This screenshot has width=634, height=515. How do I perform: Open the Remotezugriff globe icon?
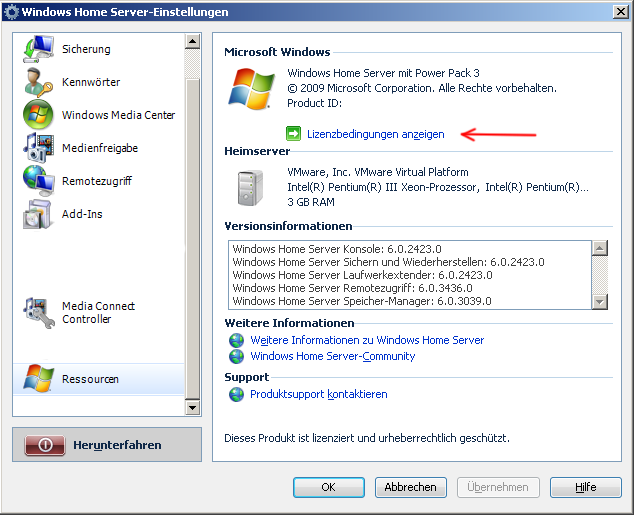coord(38,181)
